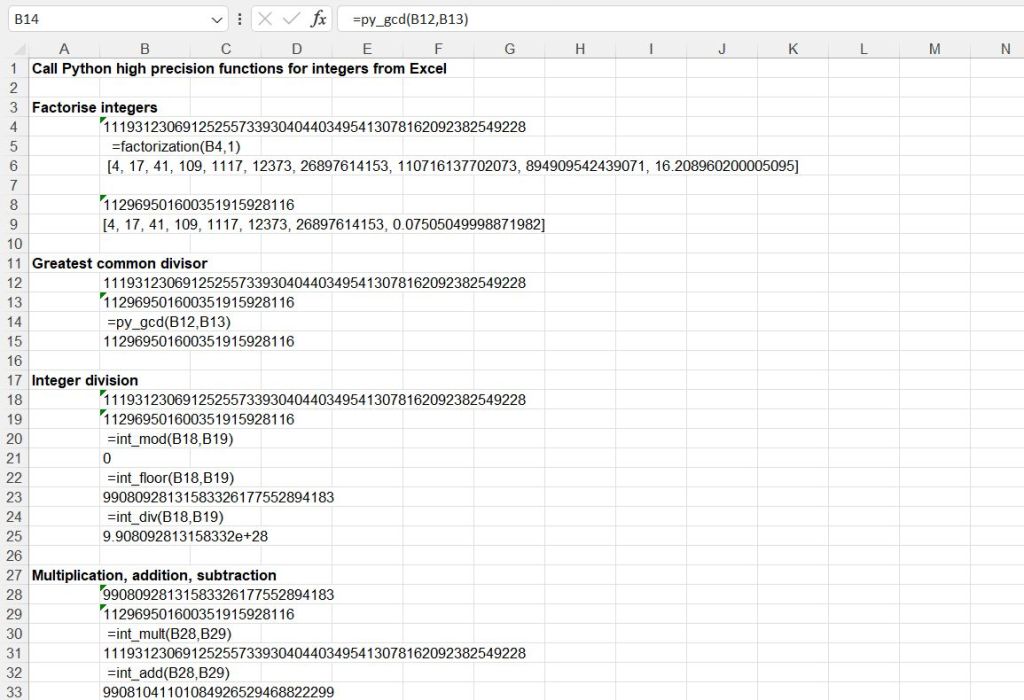This screenshot has height=700, width=1024.
Task: Click green error indicator in cell B13
Action: pyautogui.click(x=104, y=297)
